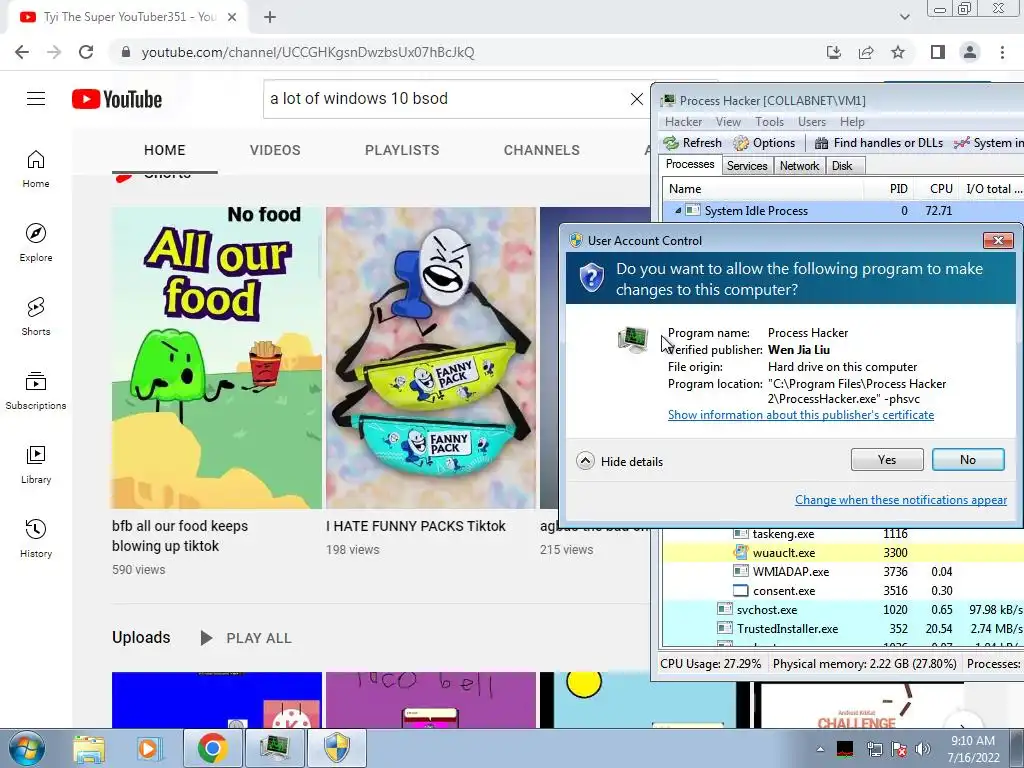Viewport: 1024px width, 768px height.
Task: Open Help menu in Process Hacker
Action: 852,122
